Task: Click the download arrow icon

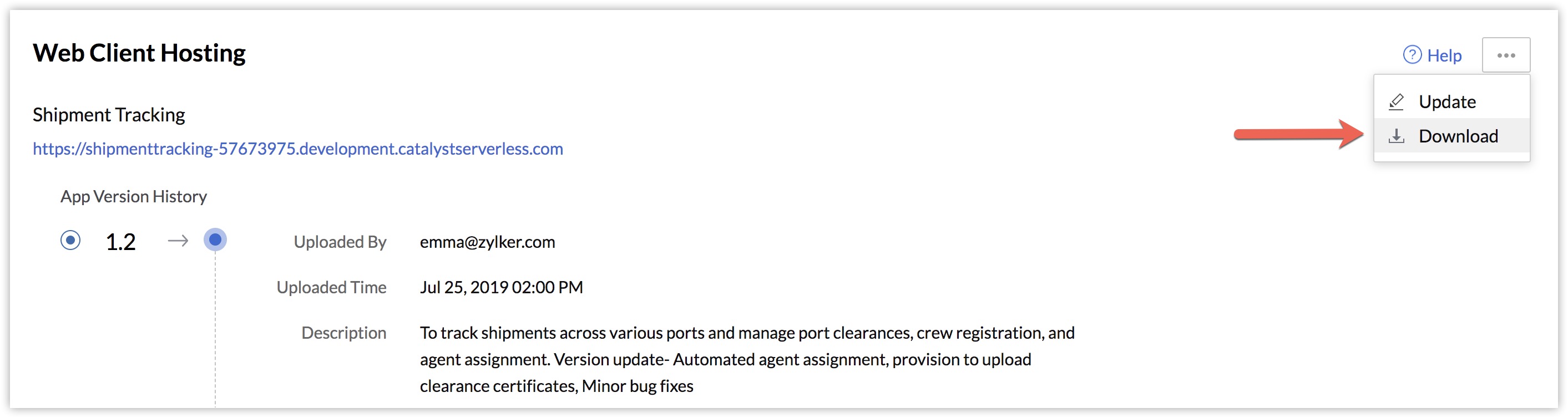Action: pos(1397,136)
